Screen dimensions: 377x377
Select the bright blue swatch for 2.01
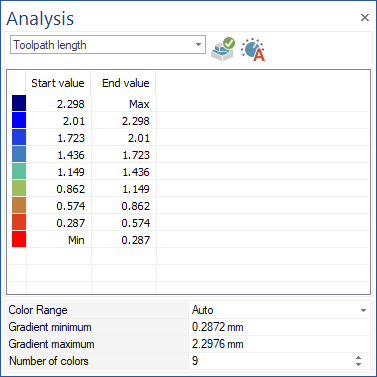pyautogui.click(x=19, y=120)
